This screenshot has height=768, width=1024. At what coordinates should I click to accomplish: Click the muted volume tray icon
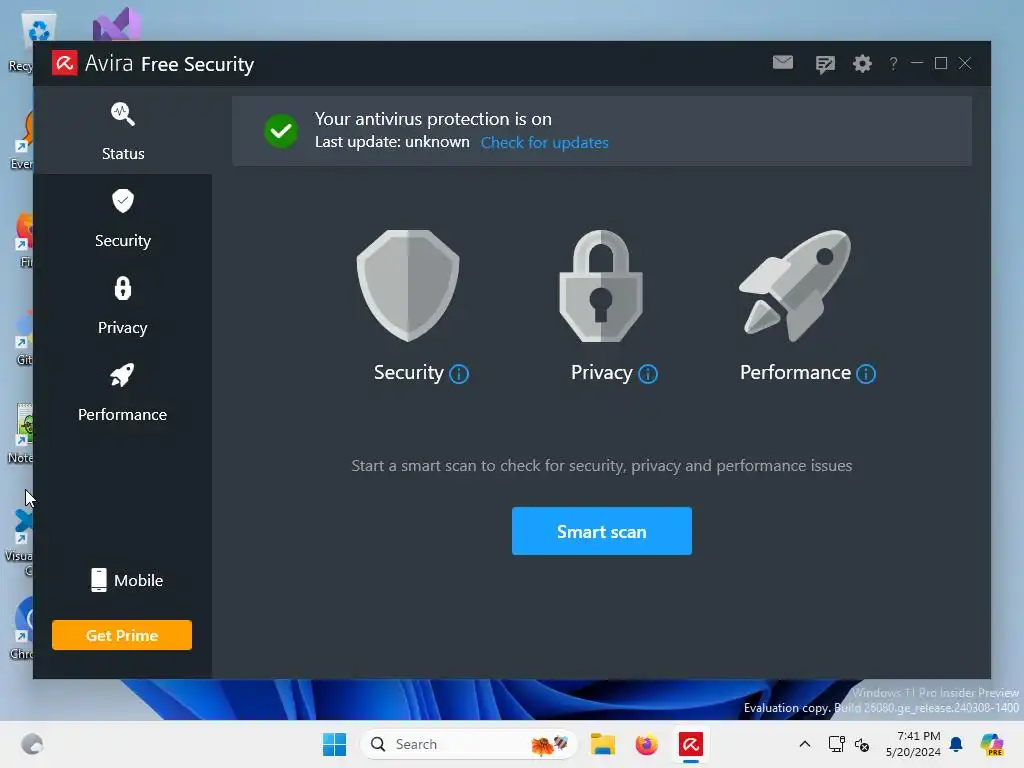pos(862,744)
